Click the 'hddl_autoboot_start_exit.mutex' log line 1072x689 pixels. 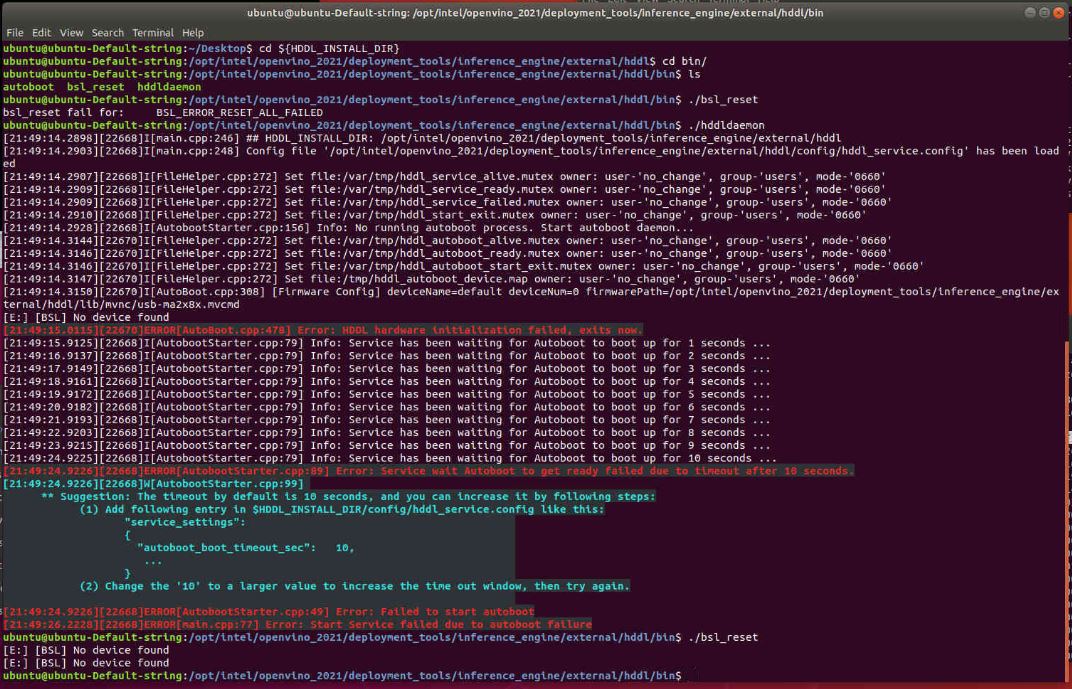(464, 266)
